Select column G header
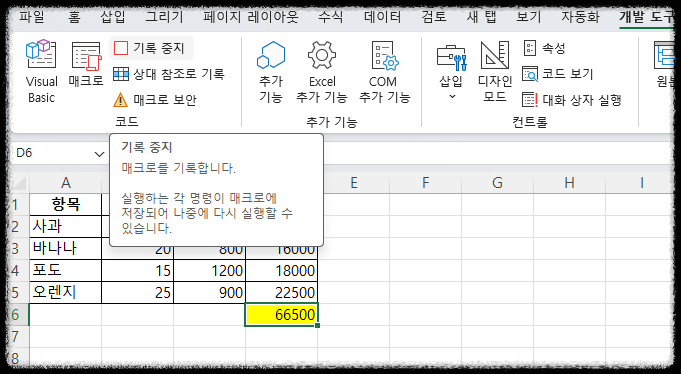 [x=497, y=183]
